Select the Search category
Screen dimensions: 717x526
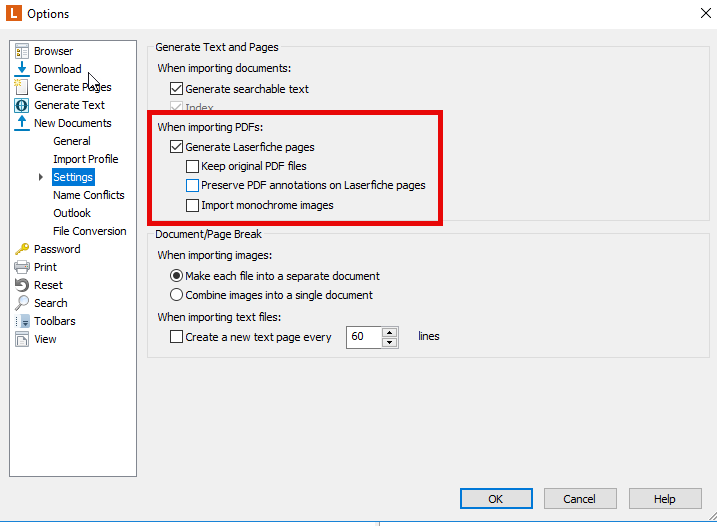tap(50, 303)
